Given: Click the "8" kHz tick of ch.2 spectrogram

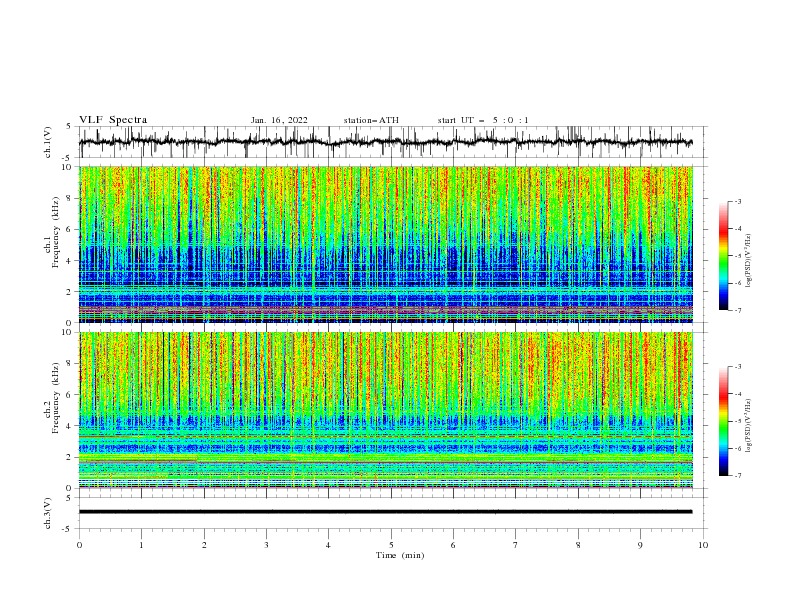Looking at the screenshot, I should pos(70,364).
